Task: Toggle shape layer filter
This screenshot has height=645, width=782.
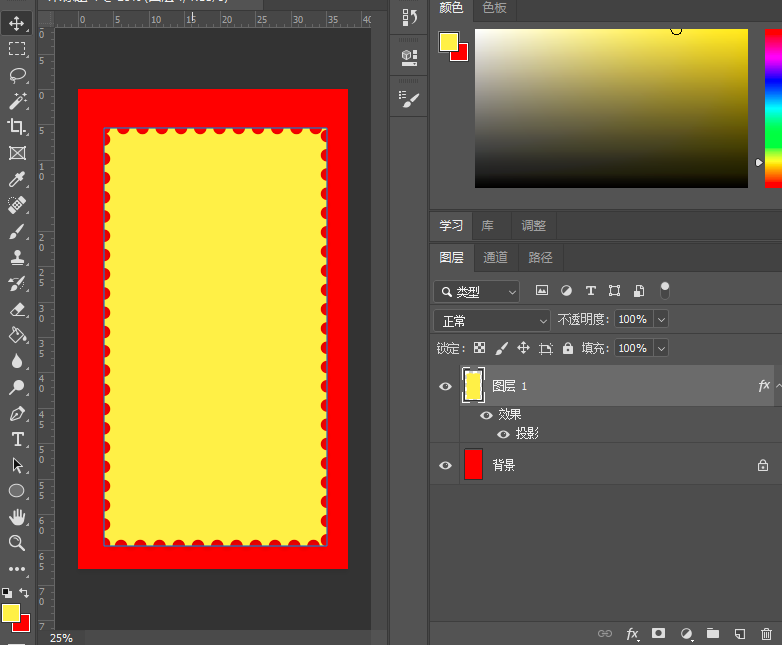Action: tap(614, 290)
